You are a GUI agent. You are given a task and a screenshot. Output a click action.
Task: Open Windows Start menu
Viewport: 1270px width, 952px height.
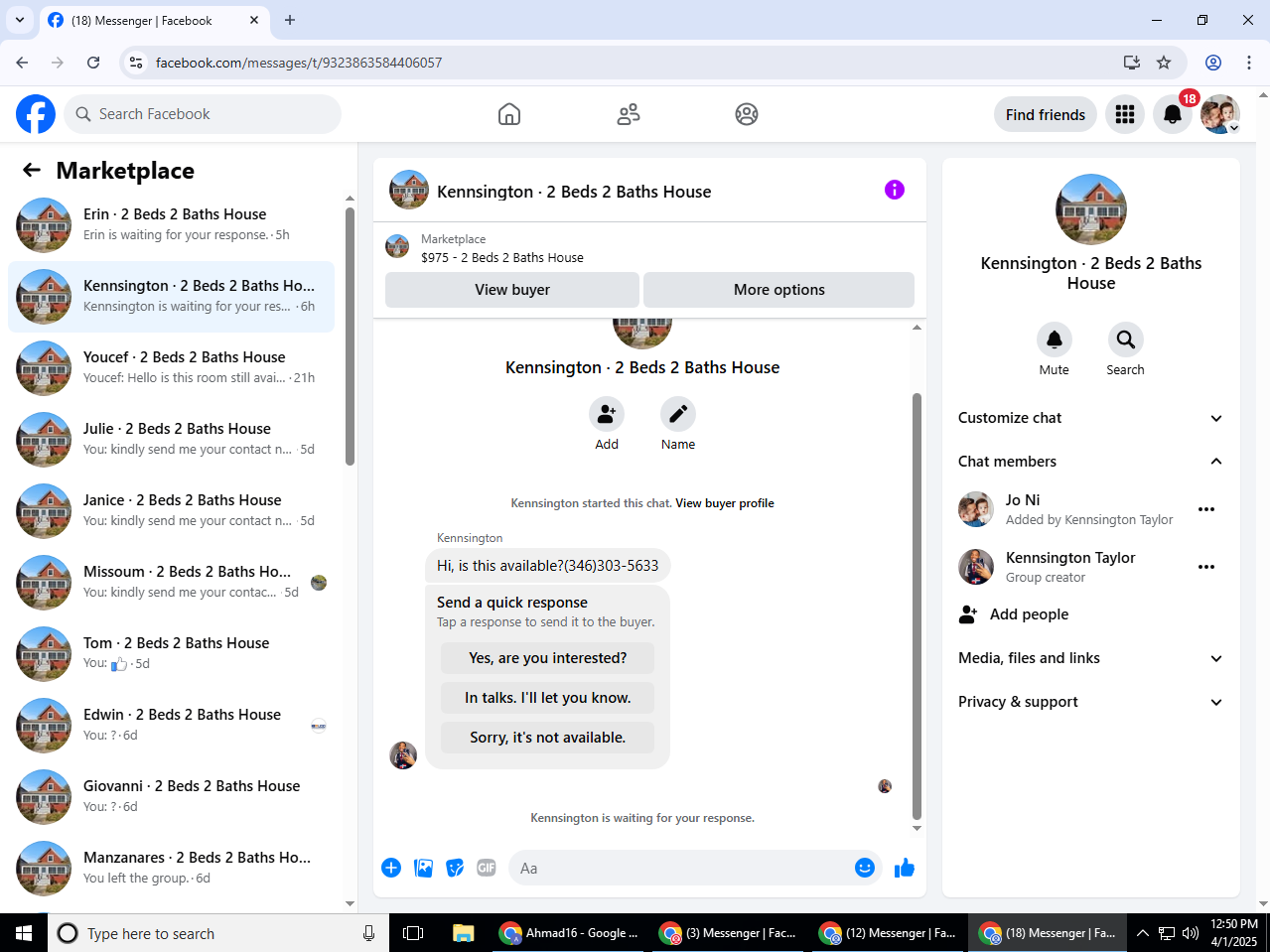pos(24,933)
